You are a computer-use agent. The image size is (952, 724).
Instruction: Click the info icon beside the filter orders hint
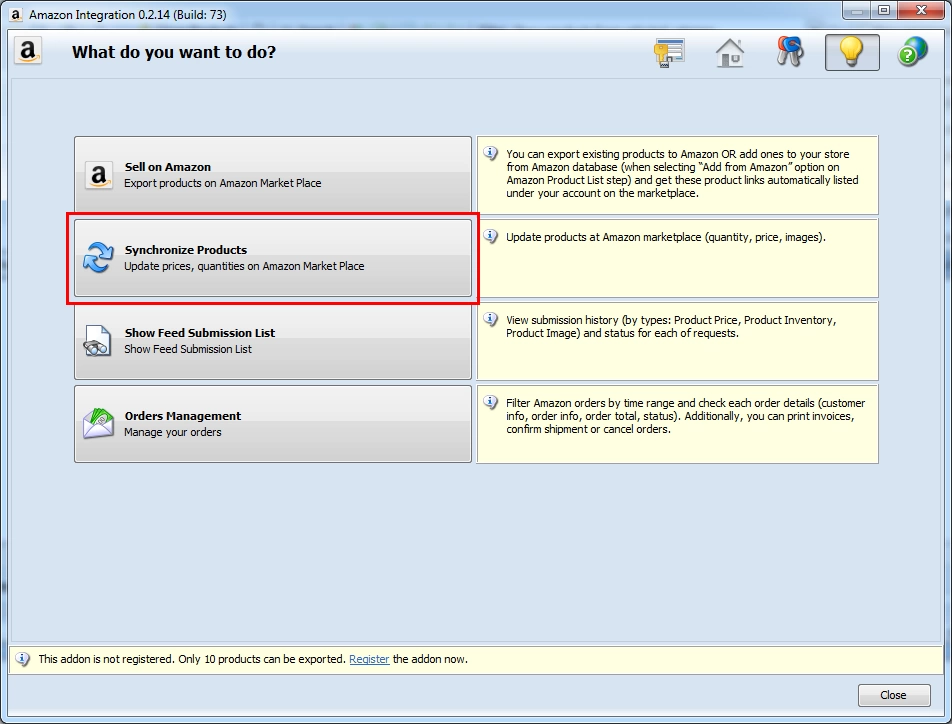(x=491, y=402)
